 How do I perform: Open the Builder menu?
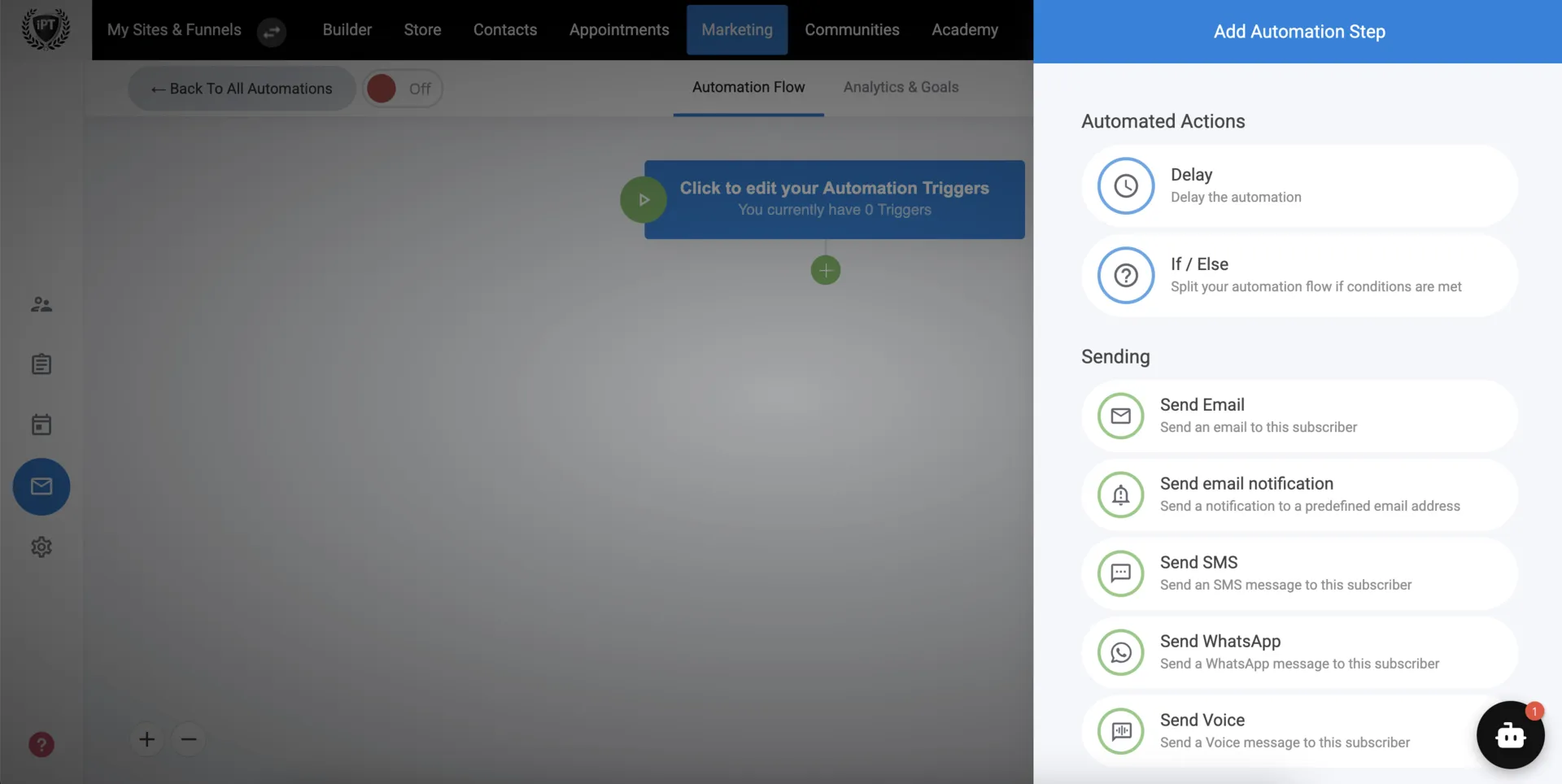347,30
